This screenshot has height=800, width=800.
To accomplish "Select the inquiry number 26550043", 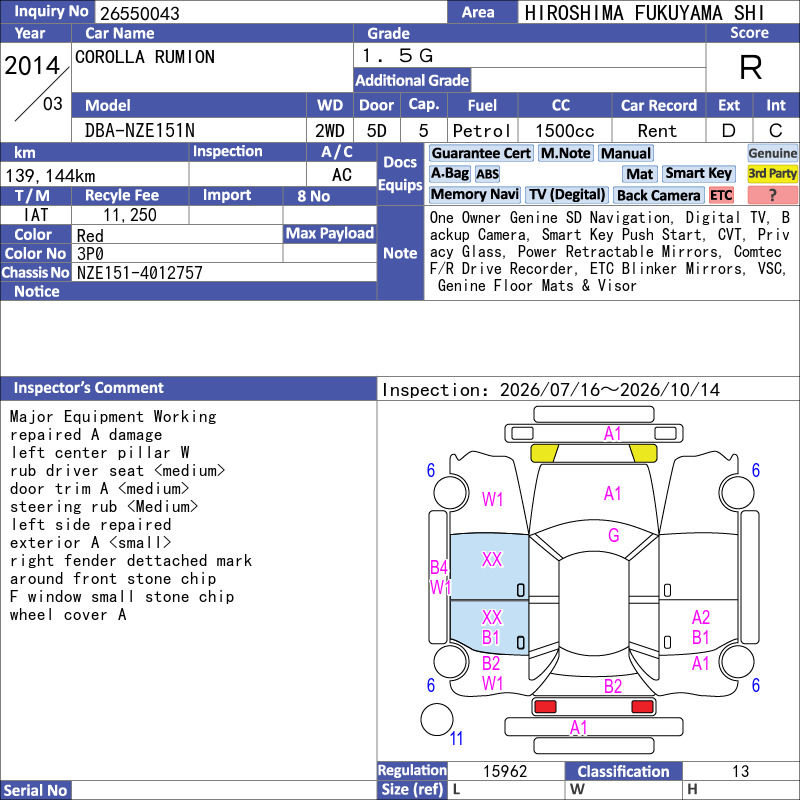I will (x=140, y=13).
